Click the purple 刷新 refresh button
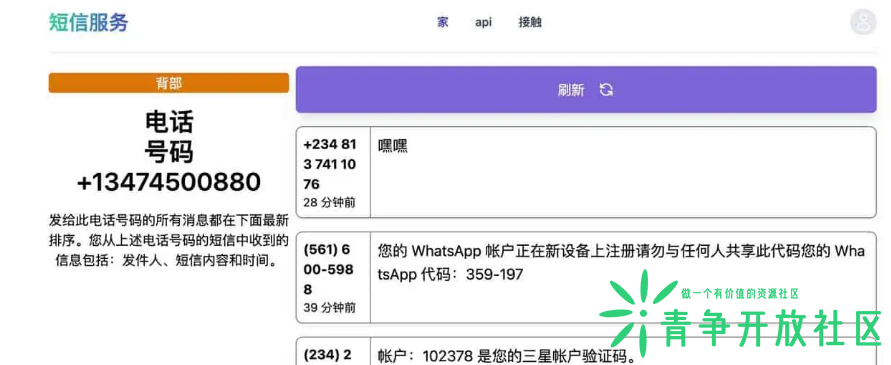This screenshot has width=891, height=365. tap(586, 90)
